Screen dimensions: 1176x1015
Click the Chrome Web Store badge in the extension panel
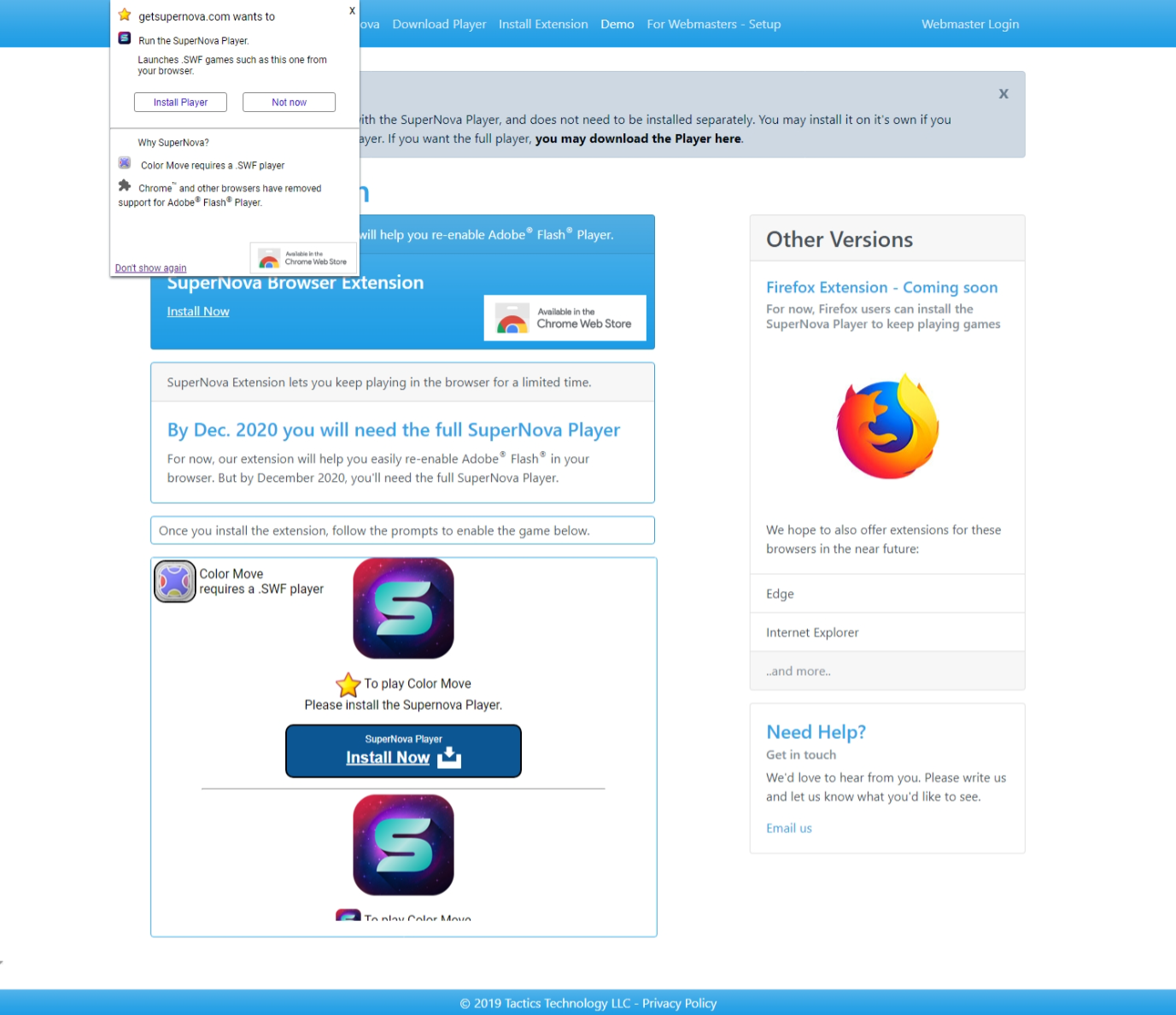click(x=565, y=318)
